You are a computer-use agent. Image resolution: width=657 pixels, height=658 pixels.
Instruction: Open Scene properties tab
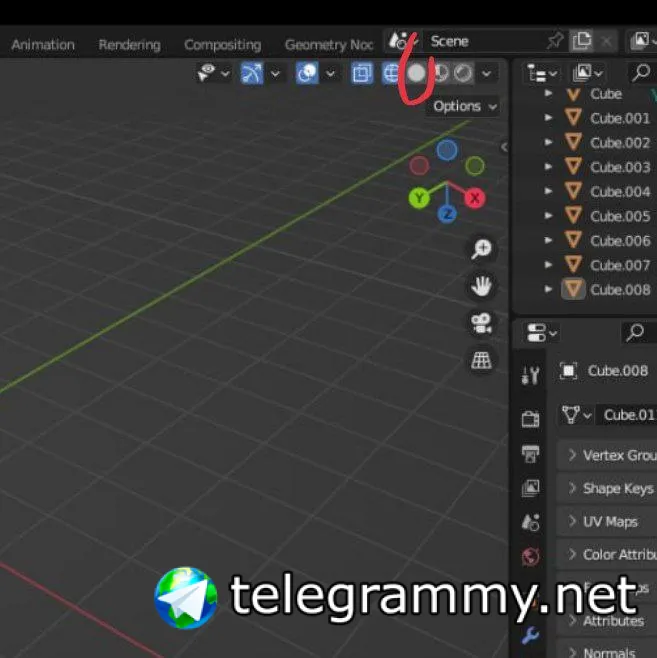point(530,522)
